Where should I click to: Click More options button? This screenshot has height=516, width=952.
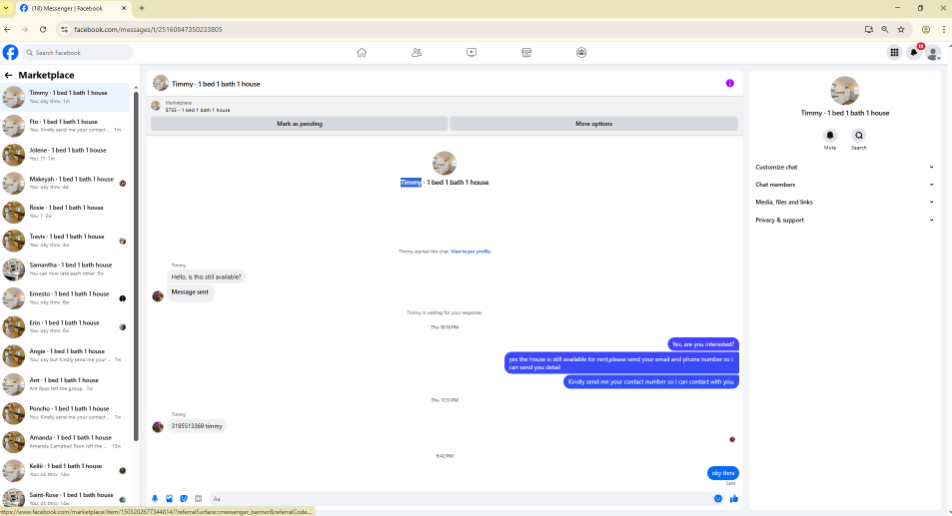[594, 124]
